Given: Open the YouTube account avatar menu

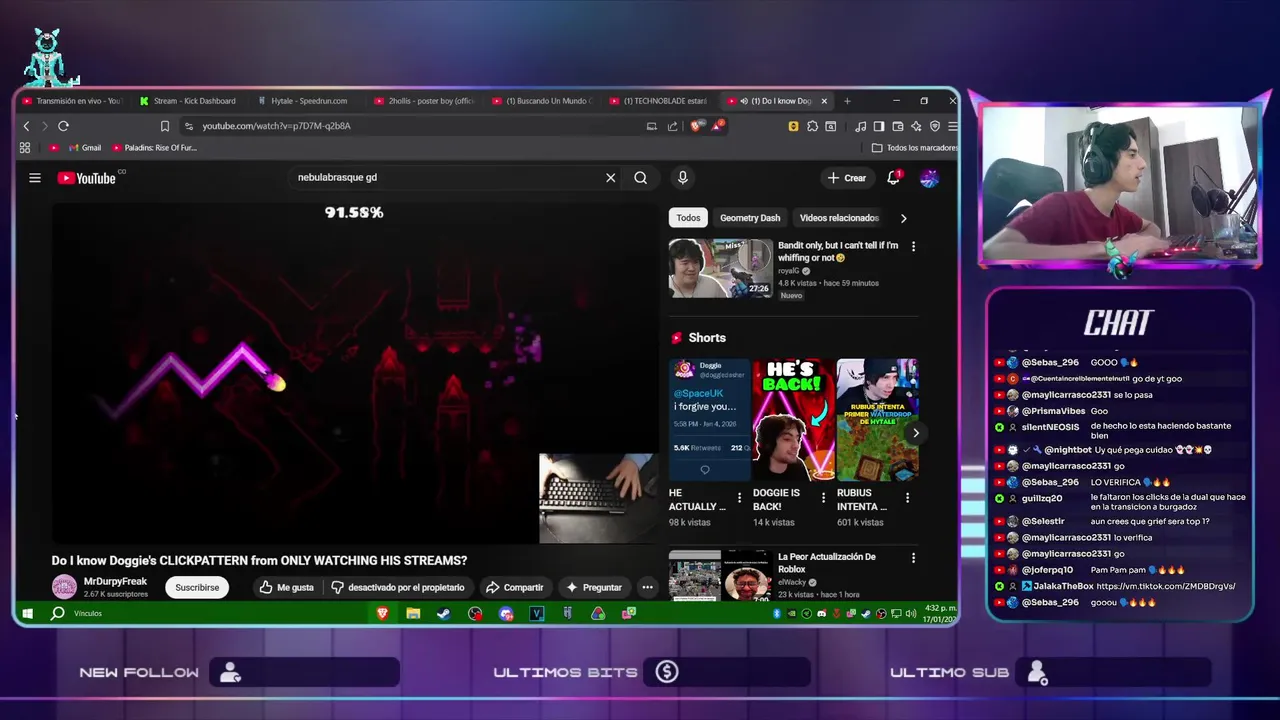Looking at the screenshot, I should tap(929, 178).
